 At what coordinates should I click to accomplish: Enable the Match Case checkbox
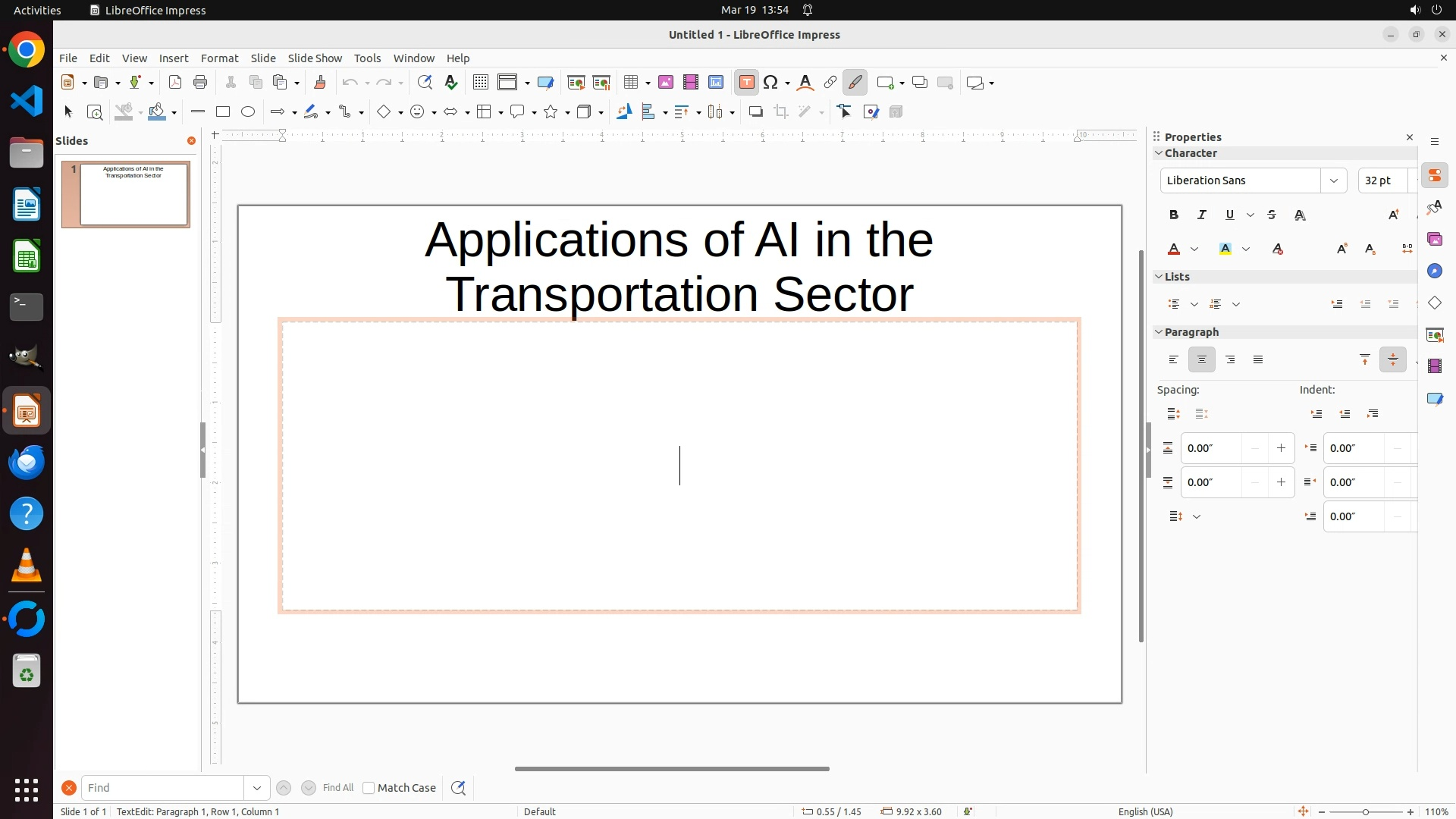[369, 788]
